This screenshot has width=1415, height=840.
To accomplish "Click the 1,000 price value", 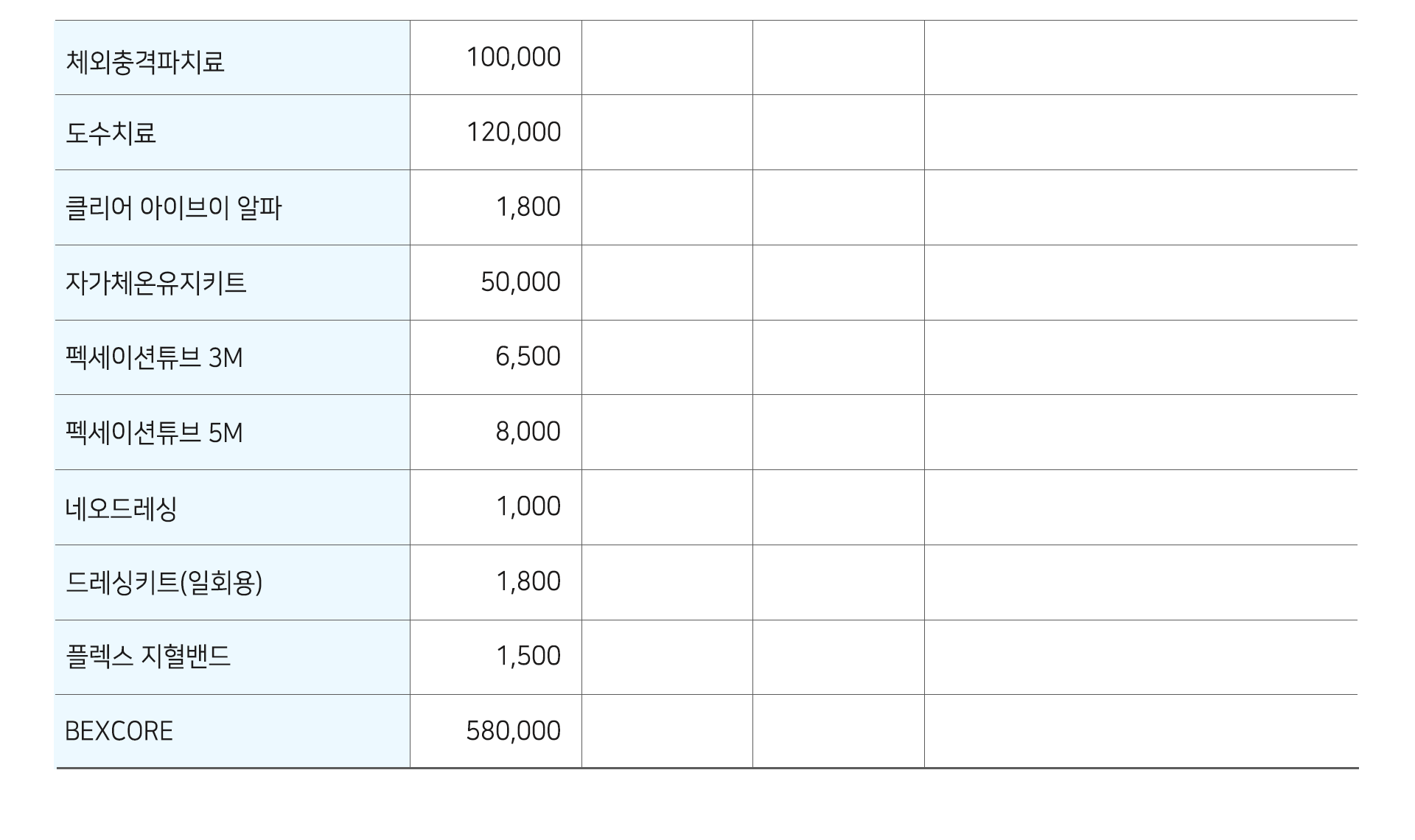I will pyautogui.click(x=528, y=507).
